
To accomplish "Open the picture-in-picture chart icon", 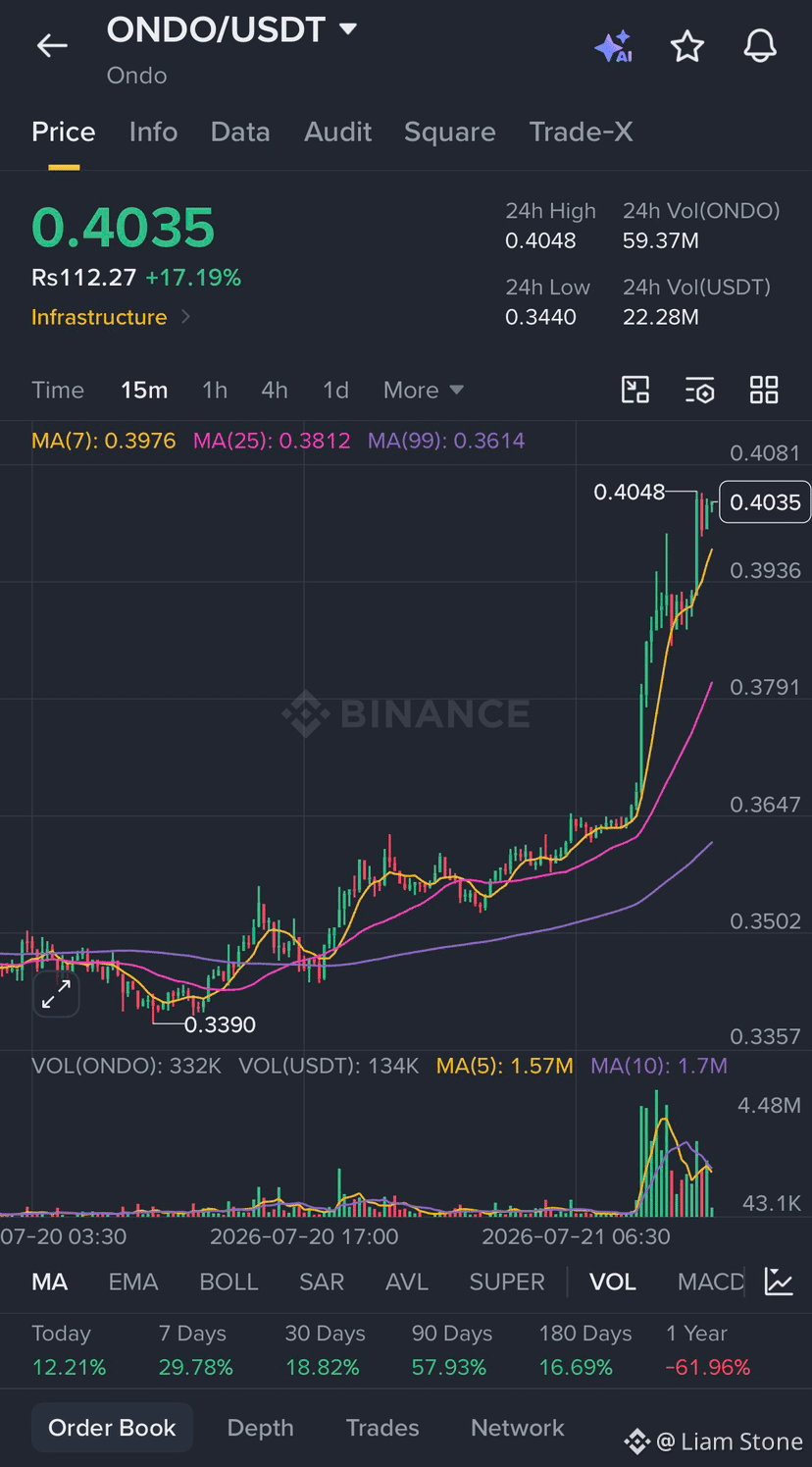I will tap(635, 390).
